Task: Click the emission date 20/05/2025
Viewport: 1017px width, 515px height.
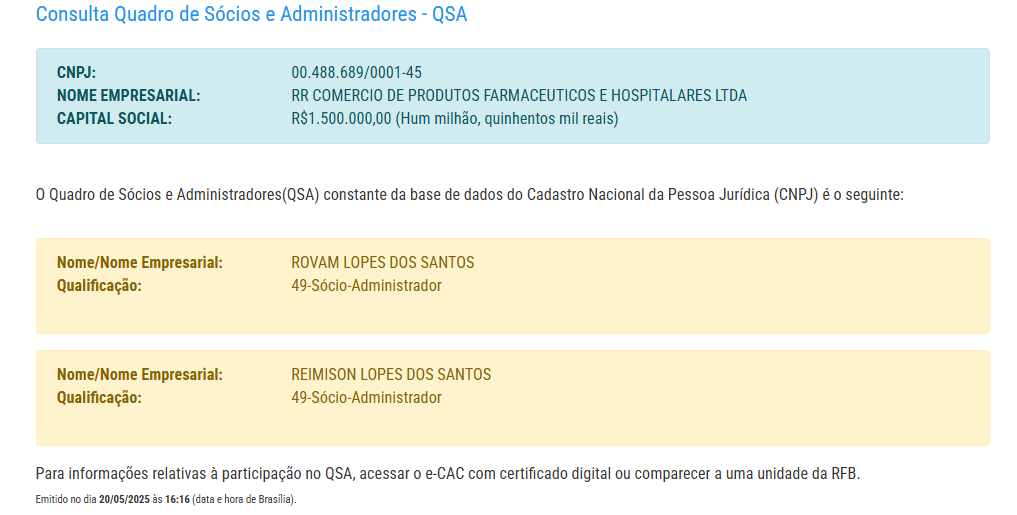Action: [x=124, y=499]
